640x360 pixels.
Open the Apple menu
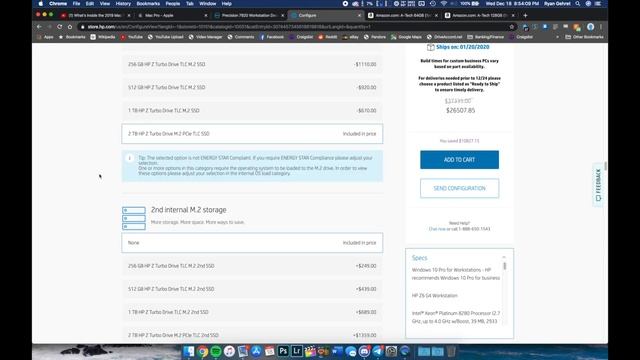pyautogui.click(x=41, y=3)
